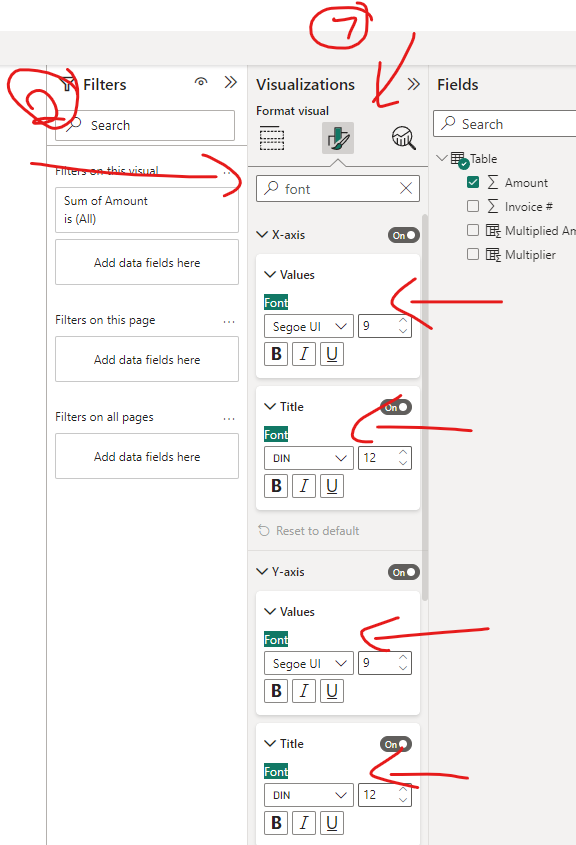Underline the Y-axis Title font
Screen dimensions: 576x845
coord(332,823)
